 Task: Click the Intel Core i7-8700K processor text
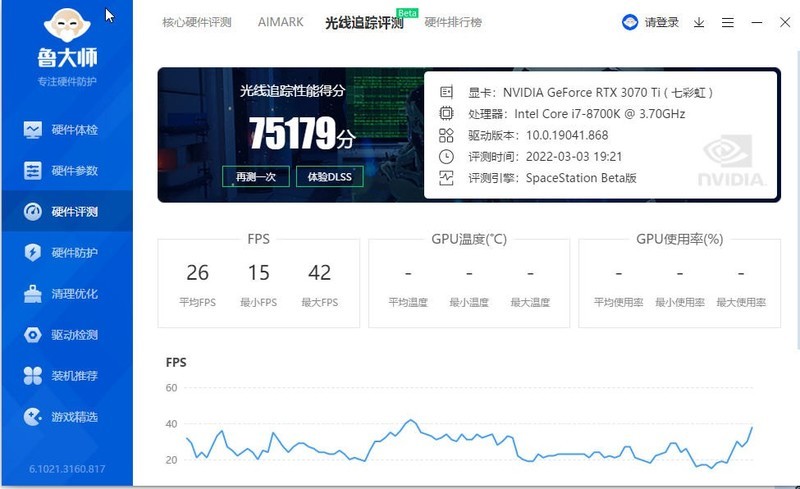[599, 114]
